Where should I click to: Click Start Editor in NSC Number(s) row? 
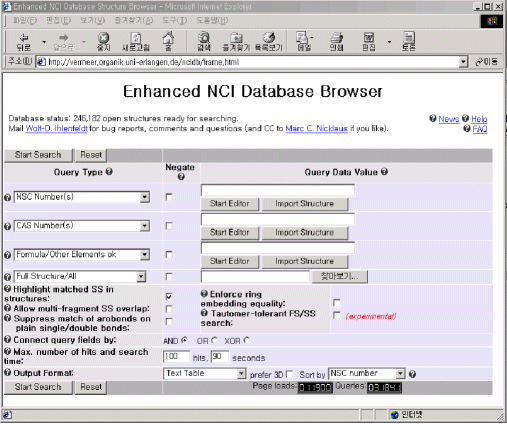click(x=230, y=204)
